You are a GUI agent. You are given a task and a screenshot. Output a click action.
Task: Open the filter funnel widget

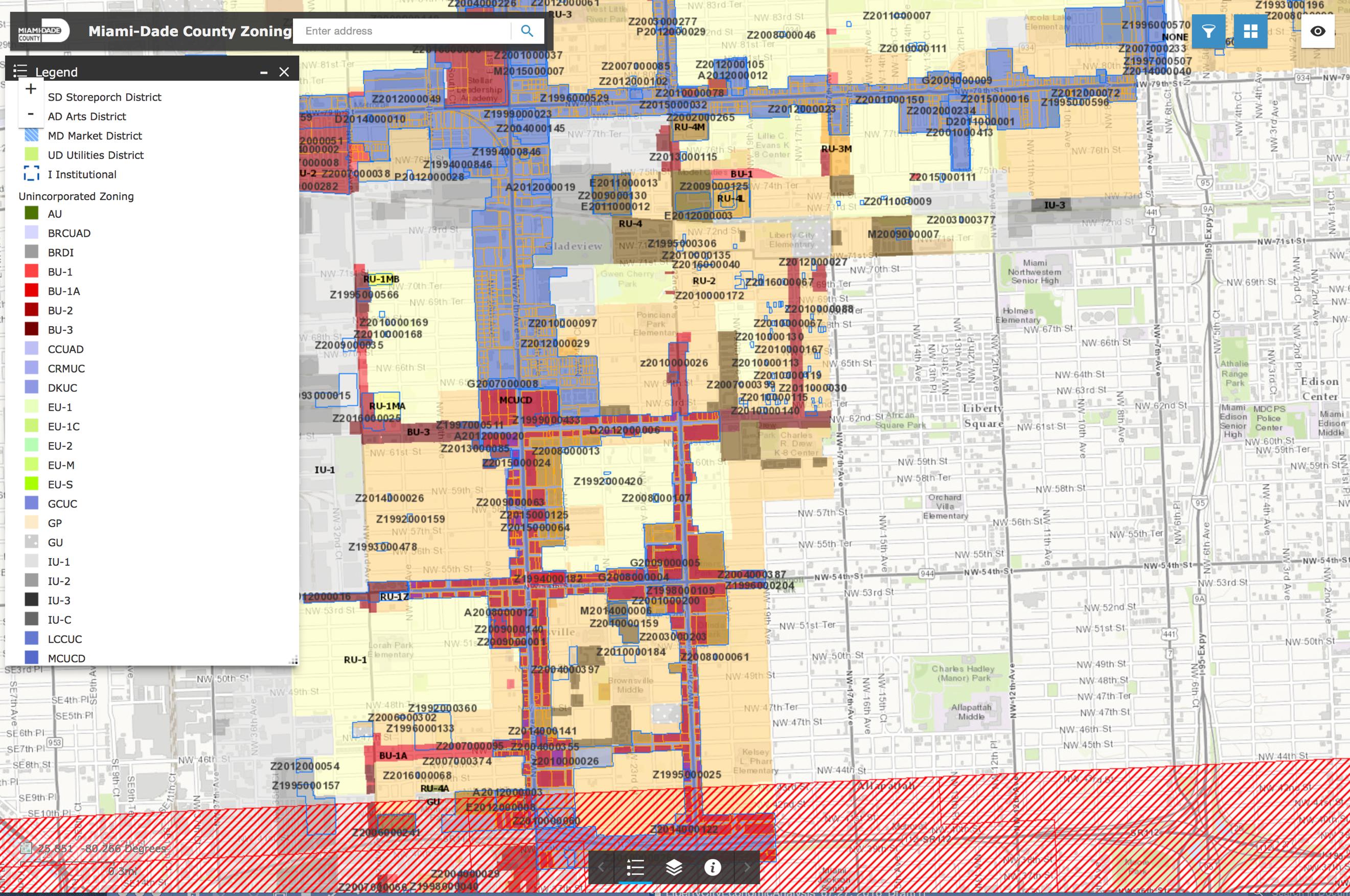[x=1208, y=31]
